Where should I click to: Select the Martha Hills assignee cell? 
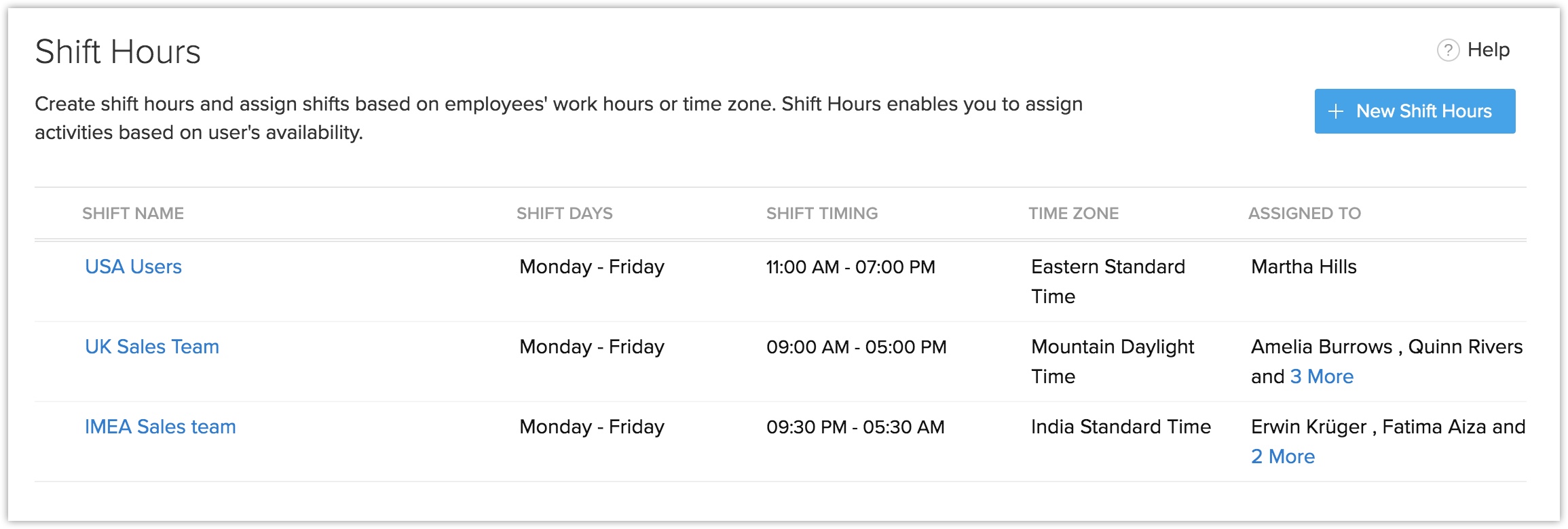click(1303, 267)
